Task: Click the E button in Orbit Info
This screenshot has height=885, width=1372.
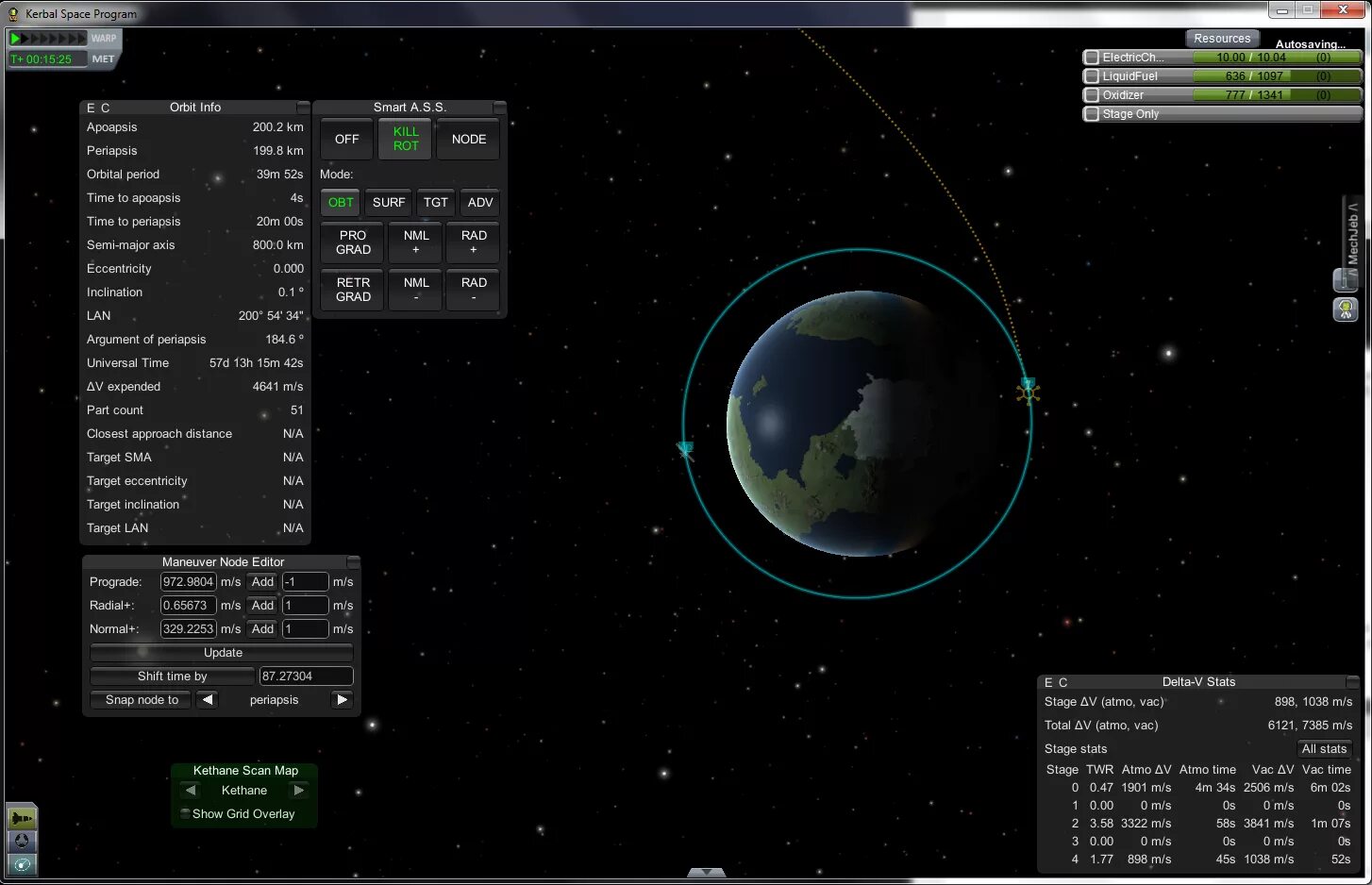Action: click(91, 108)
